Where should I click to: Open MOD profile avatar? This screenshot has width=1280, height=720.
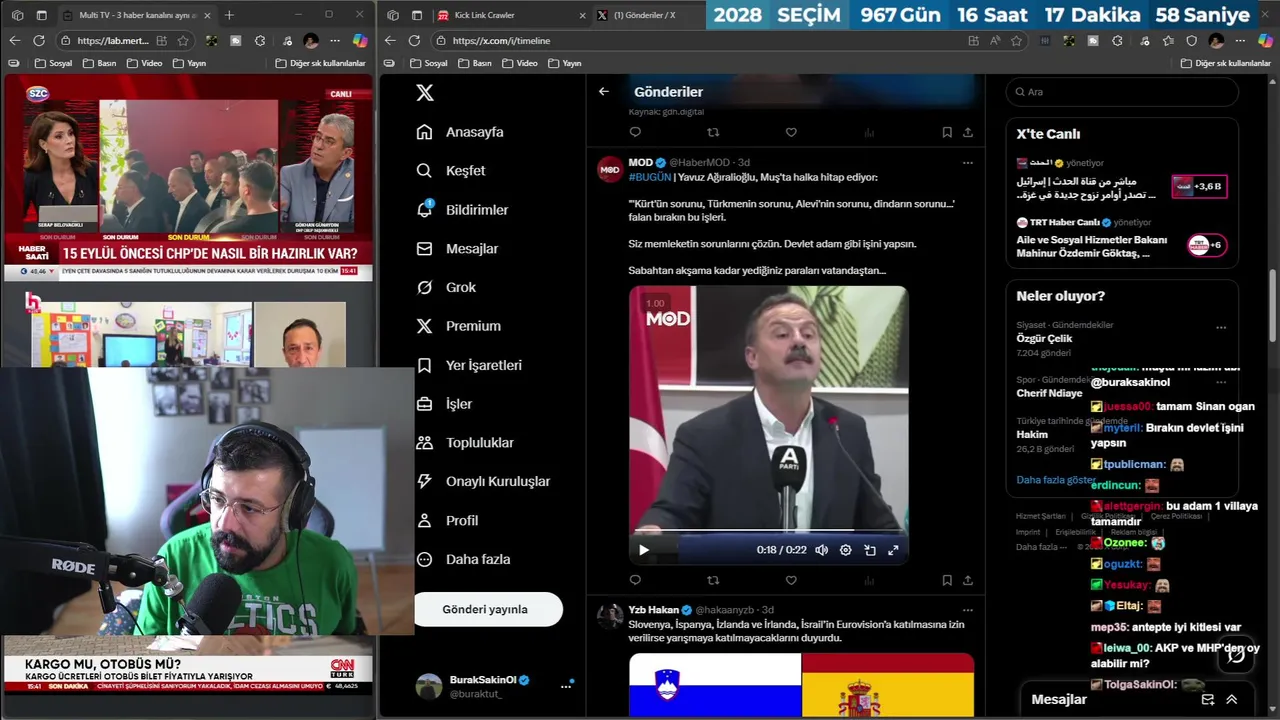[610, 170]
